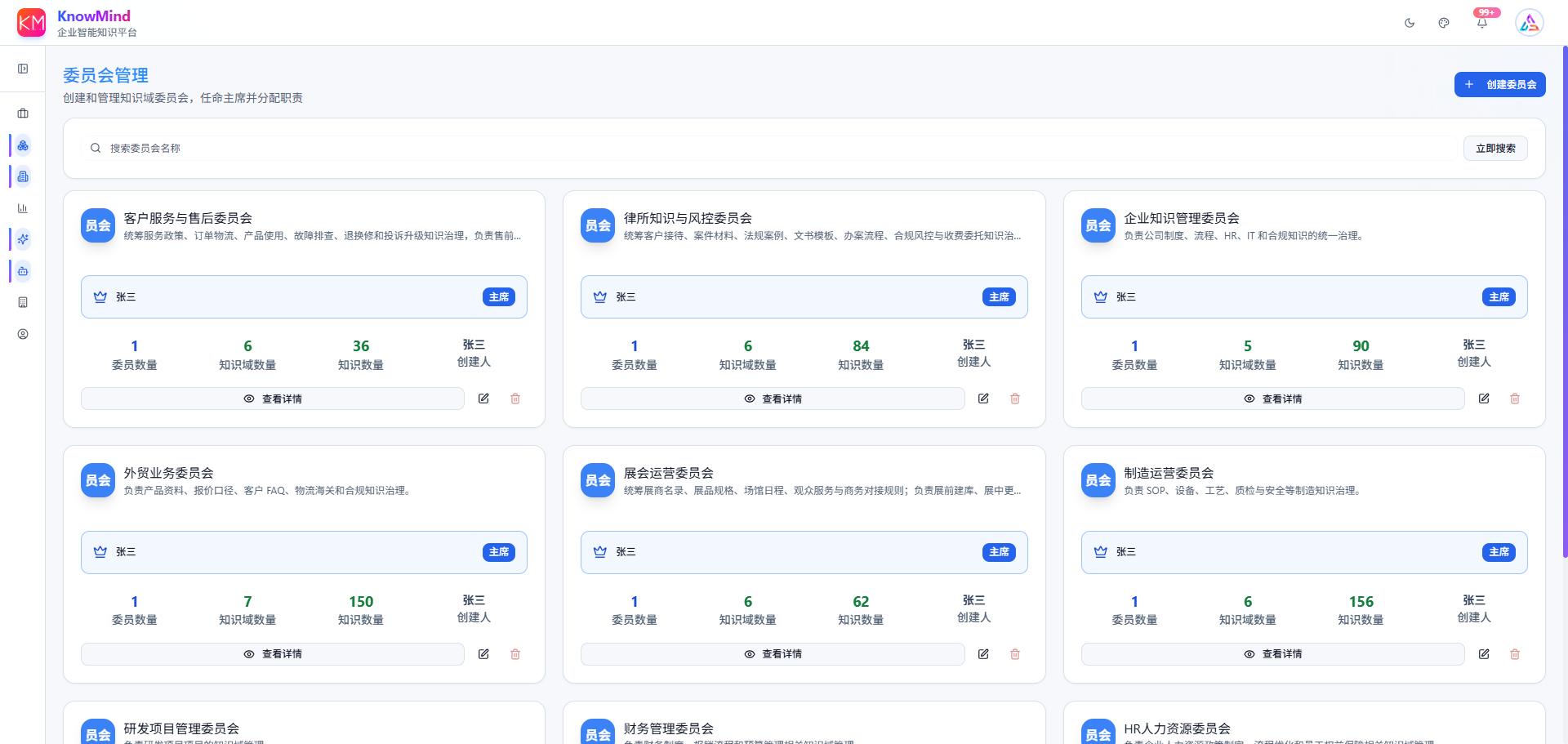
Task: Select the committee management sidebar icon
Action: 23,145
